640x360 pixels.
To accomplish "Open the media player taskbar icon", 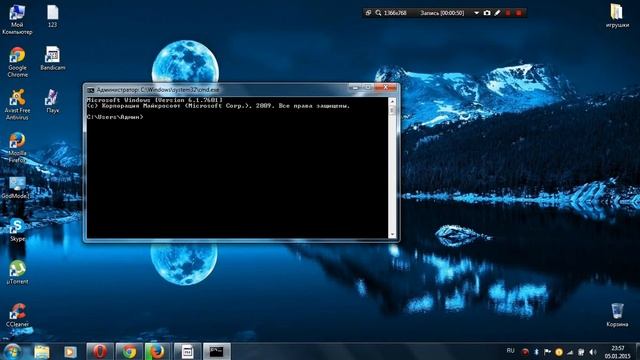I will pos(70,351).
